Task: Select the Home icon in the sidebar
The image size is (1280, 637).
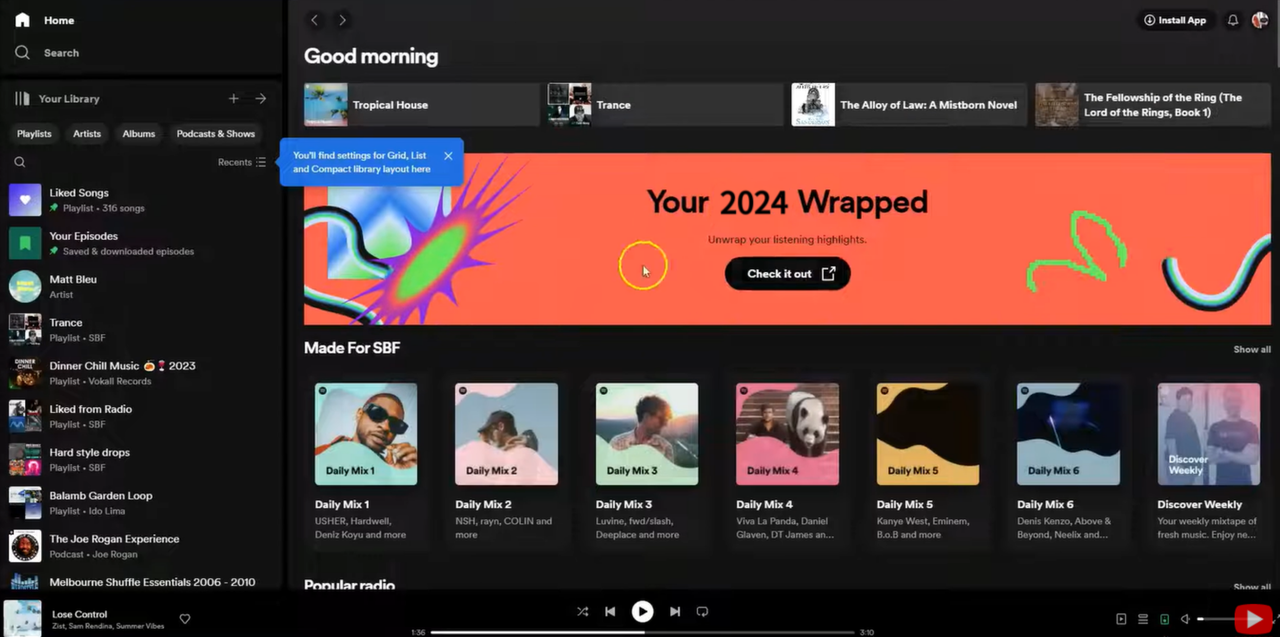Action: [x=22, y=20]
